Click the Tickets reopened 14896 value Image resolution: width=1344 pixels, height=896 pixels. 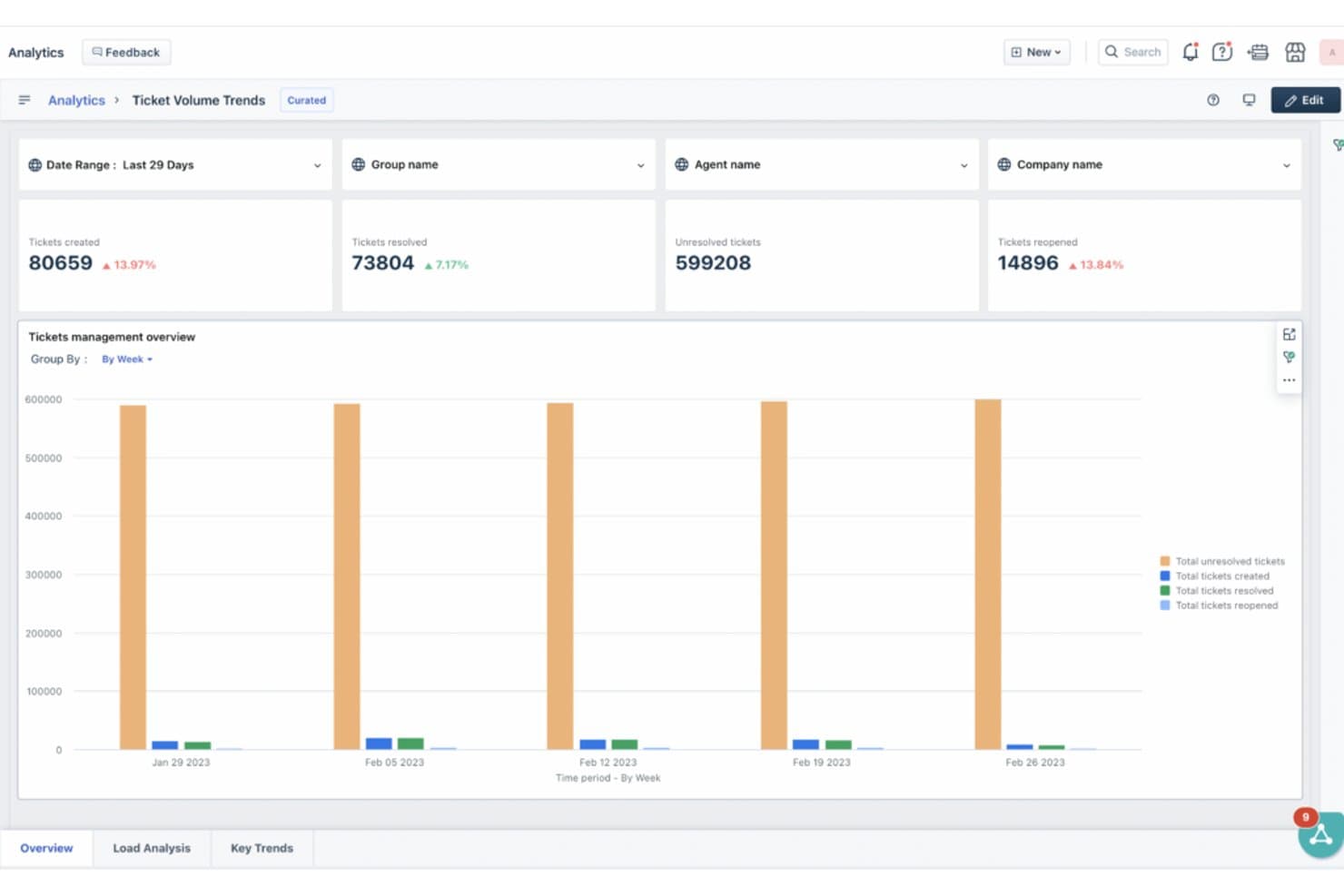click(x=1028, y=263)
